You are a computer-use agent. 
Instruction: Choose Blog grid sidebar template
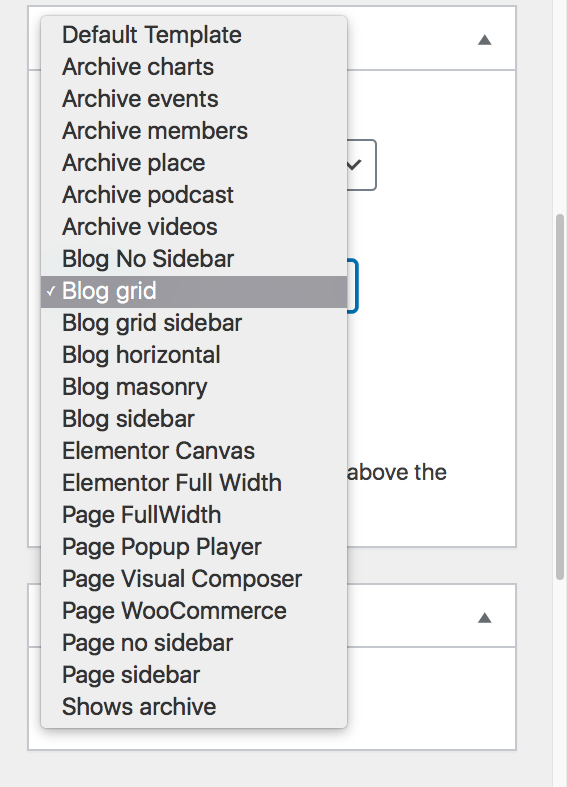194,323
